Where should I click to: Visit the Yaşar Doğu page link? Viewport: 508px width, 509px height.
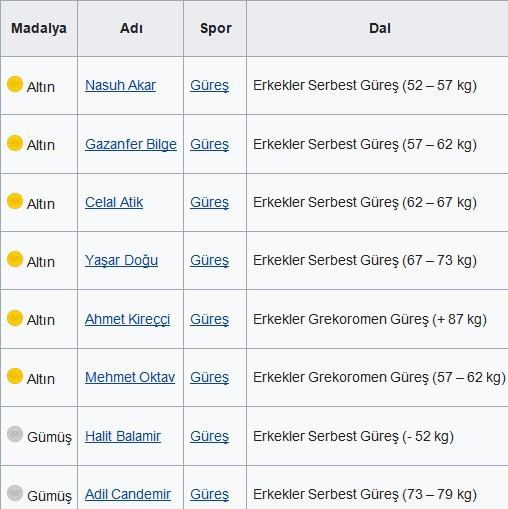pyautogui.click(x=121, y=261)
